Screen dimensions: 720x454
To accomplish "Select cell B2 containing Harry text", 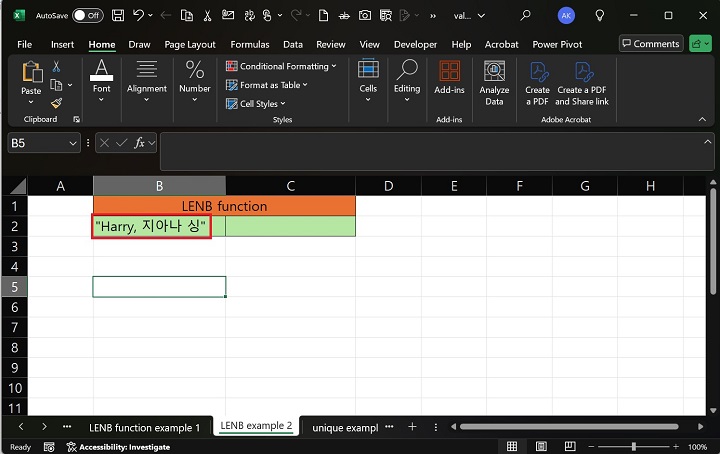I will tap(159, 227).
